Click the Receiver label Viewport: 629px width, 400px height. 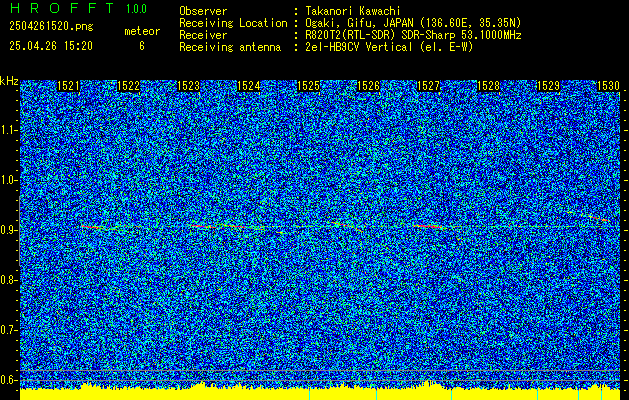click(x=203, y=35)
